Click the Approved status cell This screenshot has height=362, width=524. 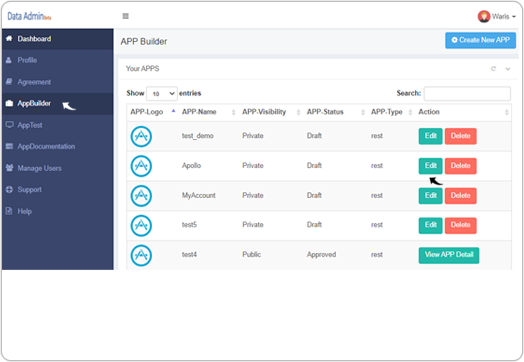pyautogui.click(x=321, y=255)
